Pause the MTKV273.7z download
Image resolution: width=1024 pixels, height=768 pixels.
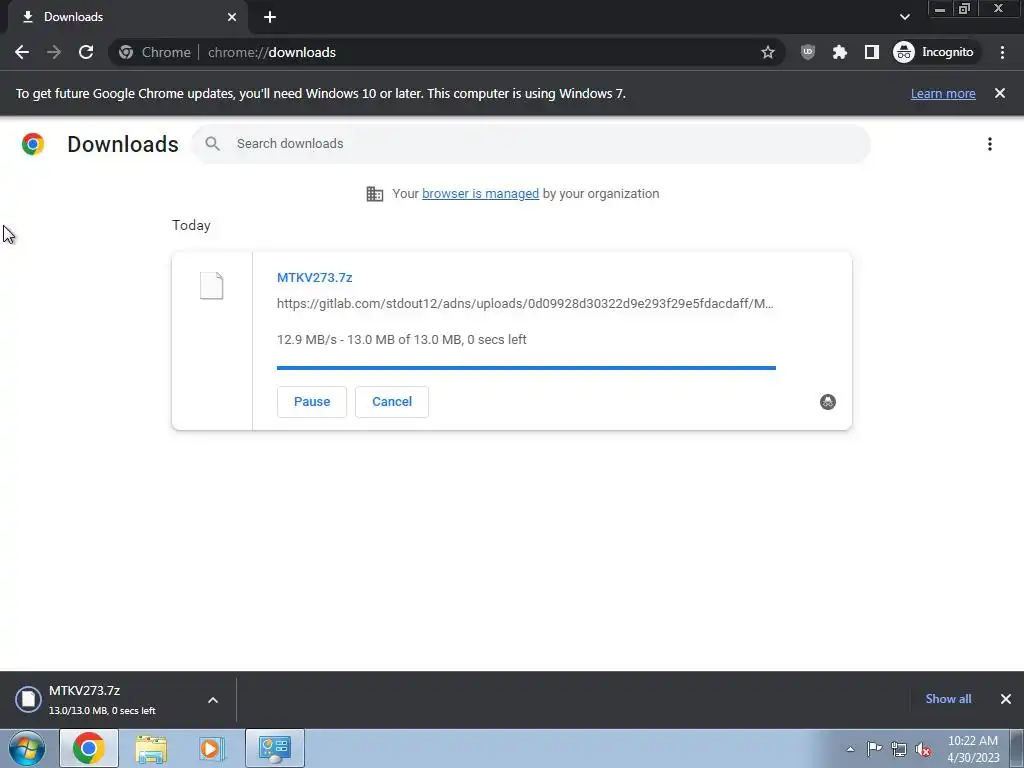click(312, 402)
